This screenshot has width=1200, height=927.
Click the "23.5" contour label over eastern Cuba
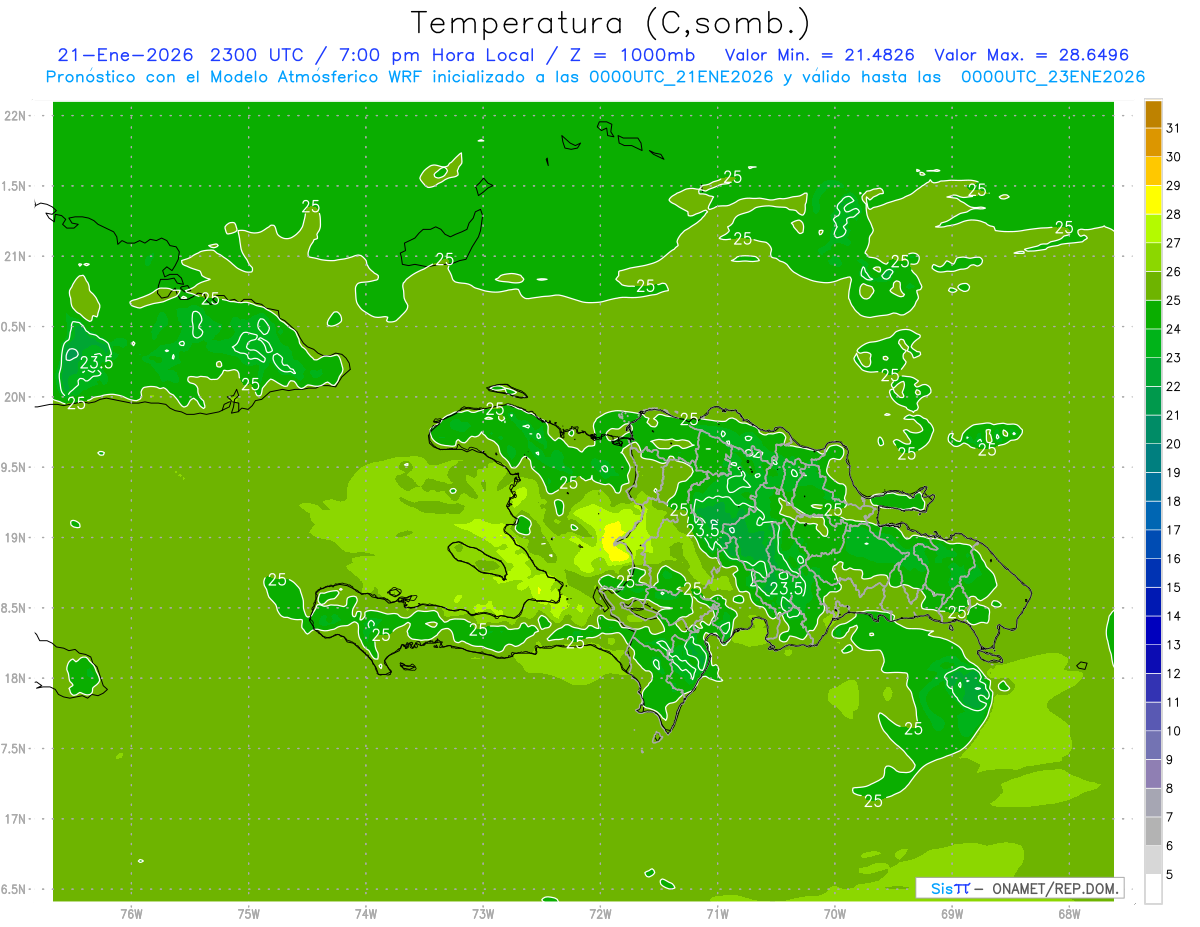pos(96,363)
